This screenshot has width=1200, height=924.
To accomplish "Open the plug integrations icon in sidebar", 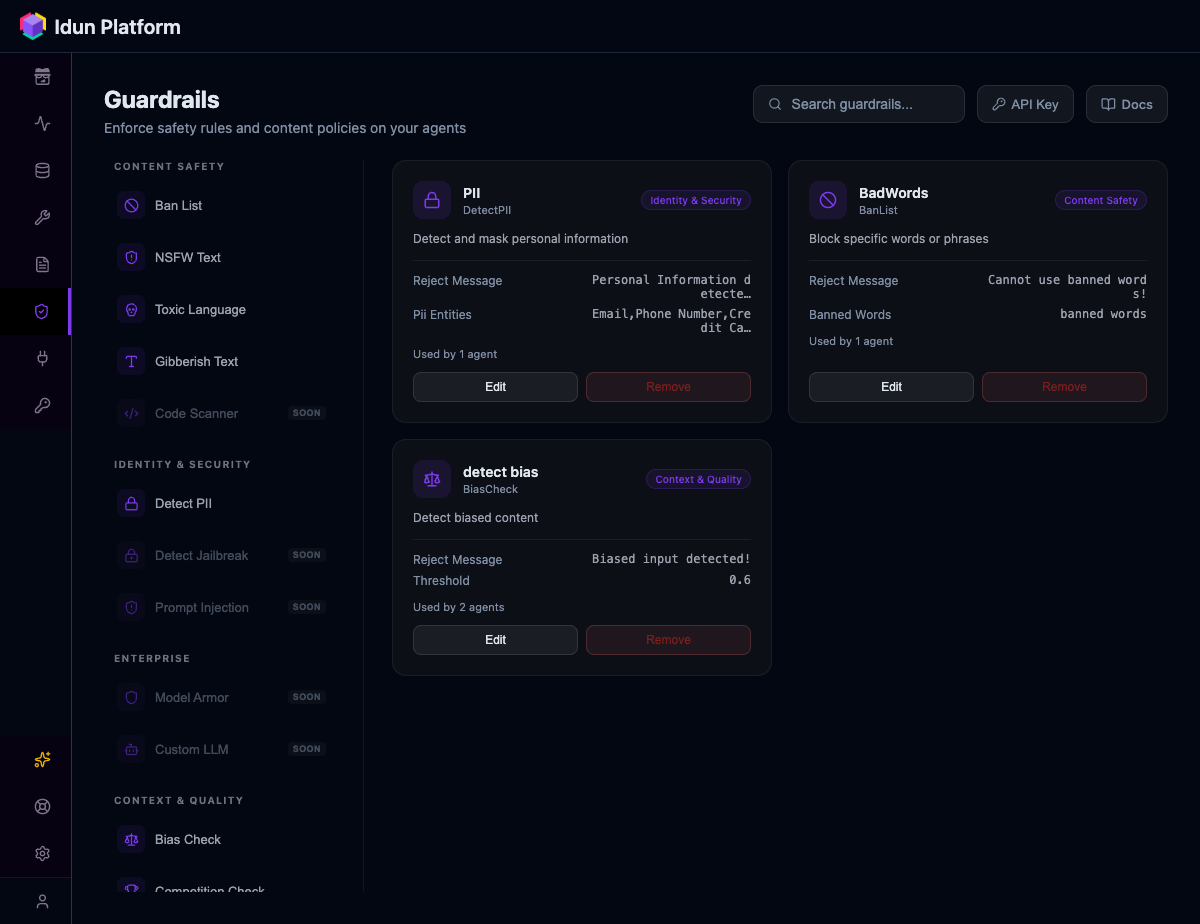I will click(x=42, y=359).
